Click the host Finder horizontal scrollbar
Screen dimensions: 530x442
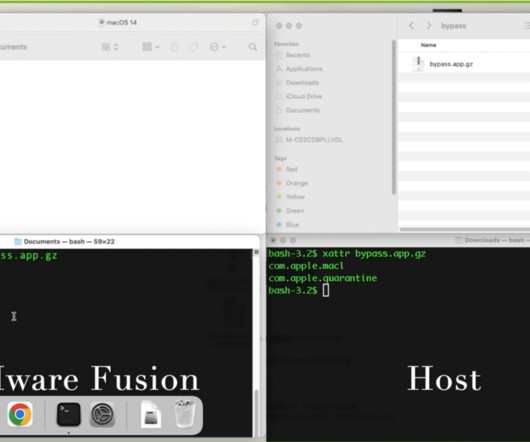point(465,229)
